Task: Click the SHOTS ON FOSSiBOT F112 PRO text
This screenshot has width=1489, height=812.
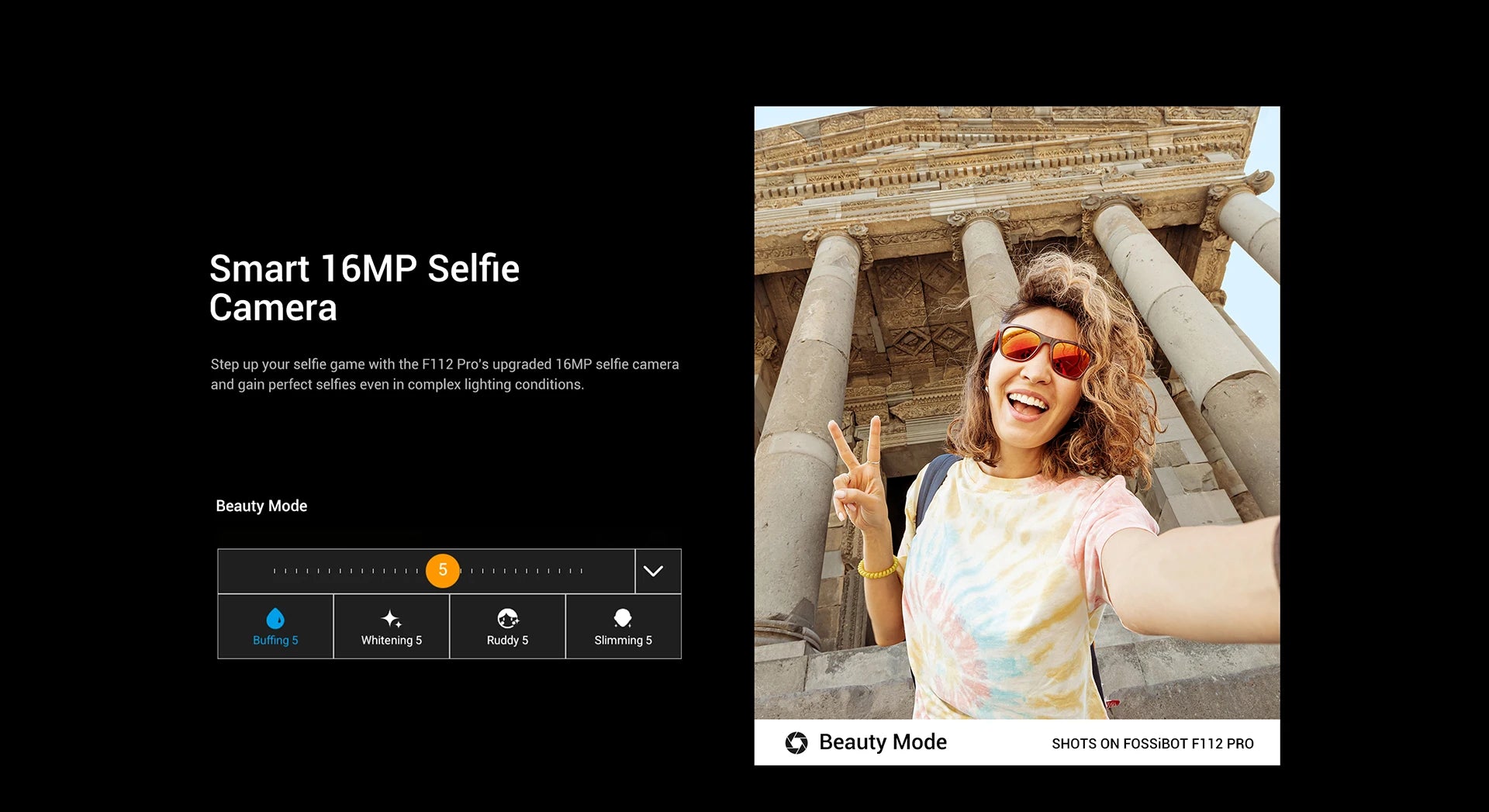Action: point(1152,744)
